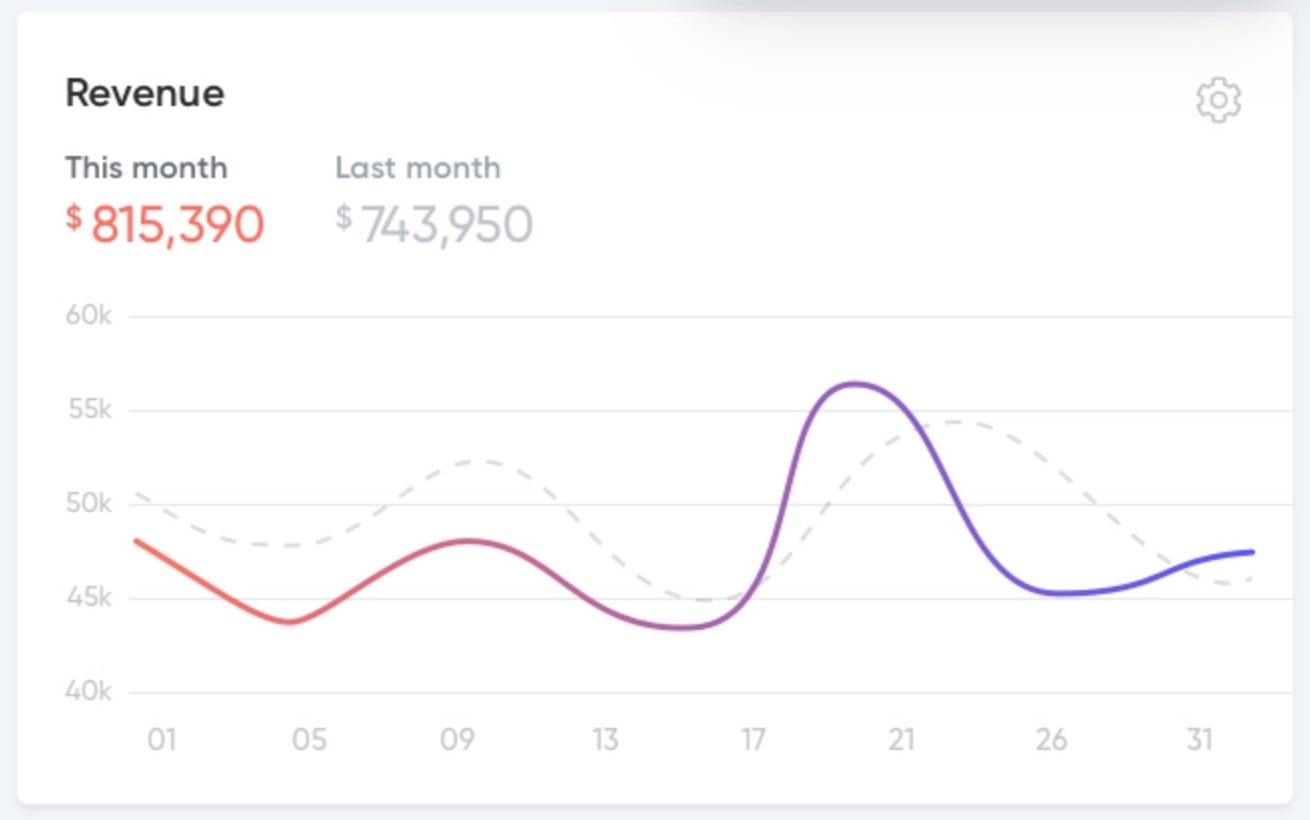Click the 50k y-axis label

(89, 504)
